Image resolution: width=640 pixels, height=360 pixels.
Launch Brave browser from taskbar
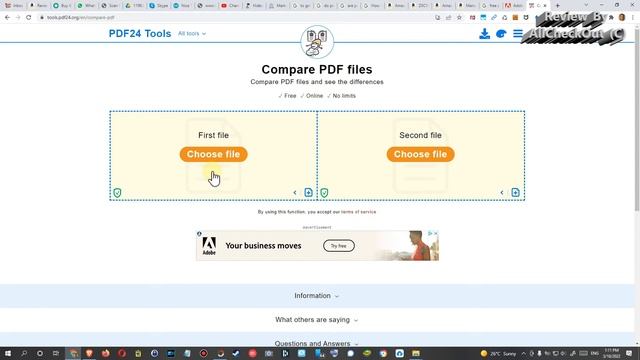click(x=89, y=353)
